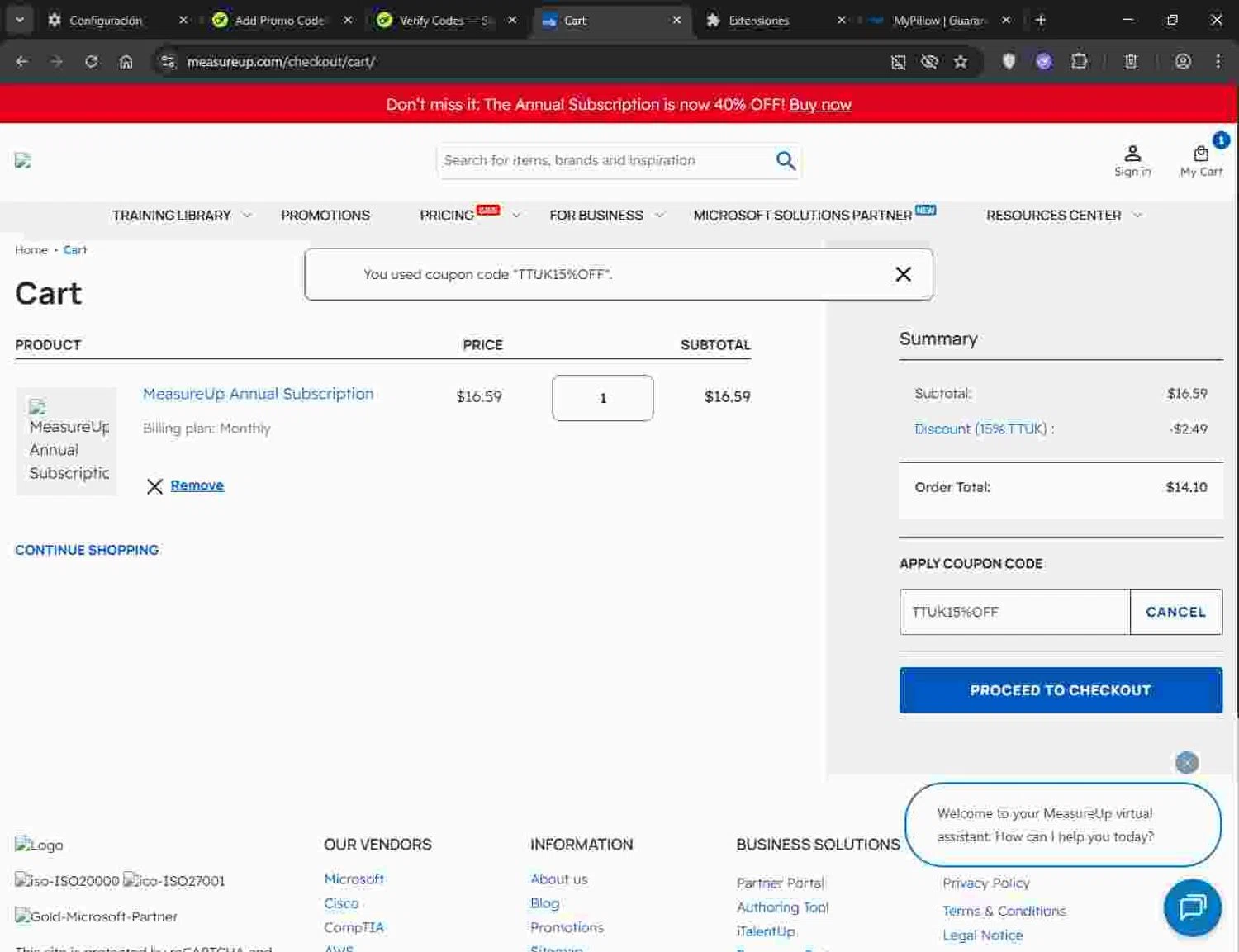This screenshot has height=952, width=1239.
Task: Open the Legal Notice link
Action: click(x=983, y=935)
